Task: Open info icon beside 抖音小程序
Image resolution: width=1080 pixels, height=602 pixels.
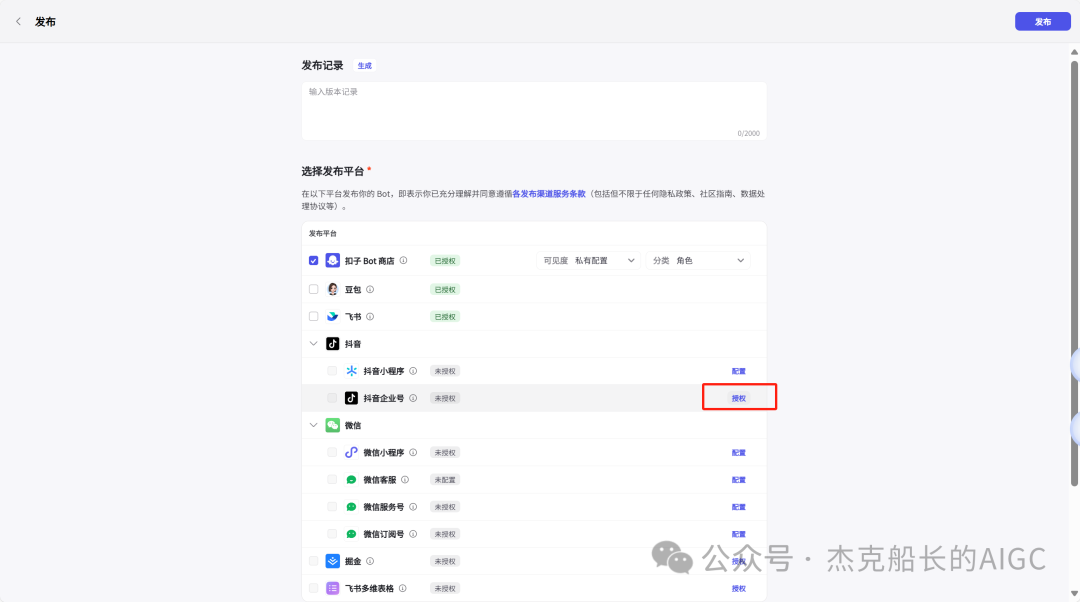Action: [413, 371]
